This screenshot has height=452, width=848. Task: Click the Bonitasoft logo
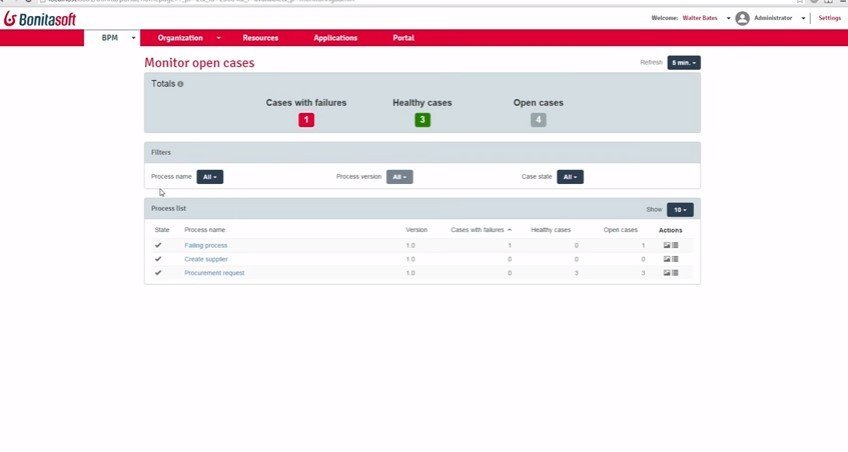41,18
